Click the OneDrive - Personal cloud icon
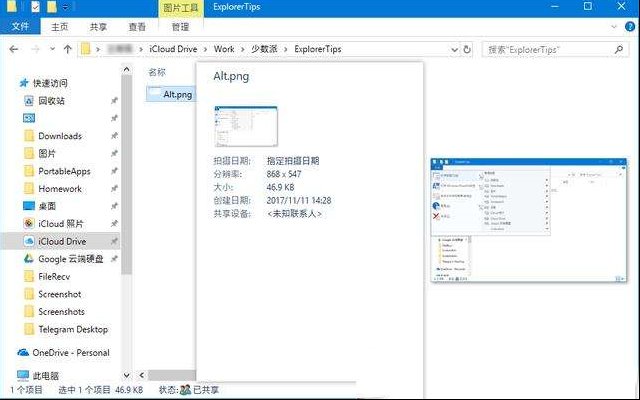Screen dimensions: 640x400 click(x=23, y=353)
